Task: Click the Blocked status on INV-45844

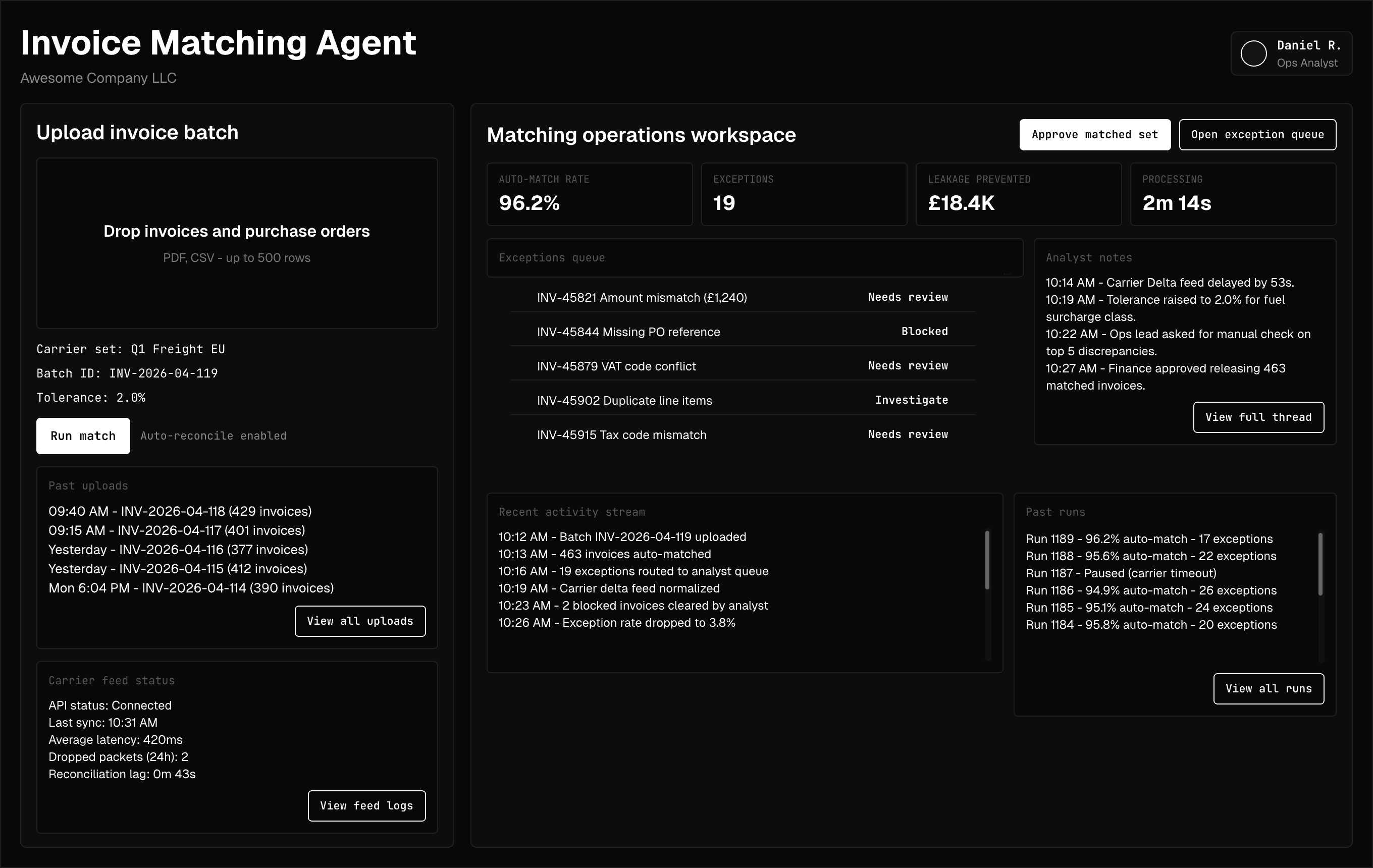Action: (x=924, y=331)
